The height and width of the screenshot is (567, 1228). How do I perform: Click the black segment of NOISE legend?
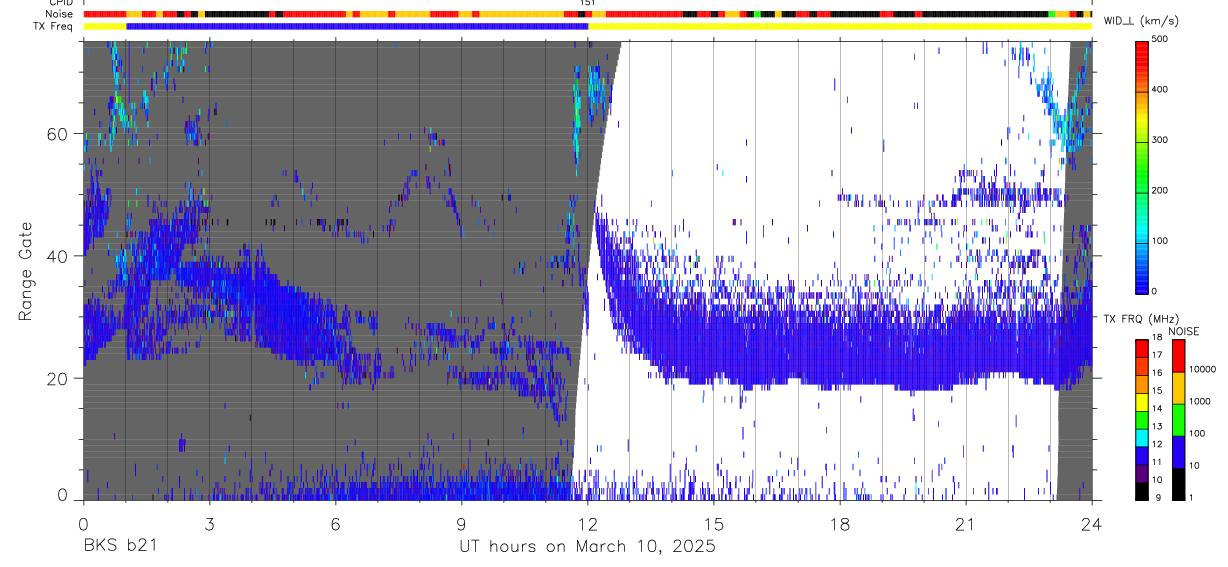click(1179, 484)
